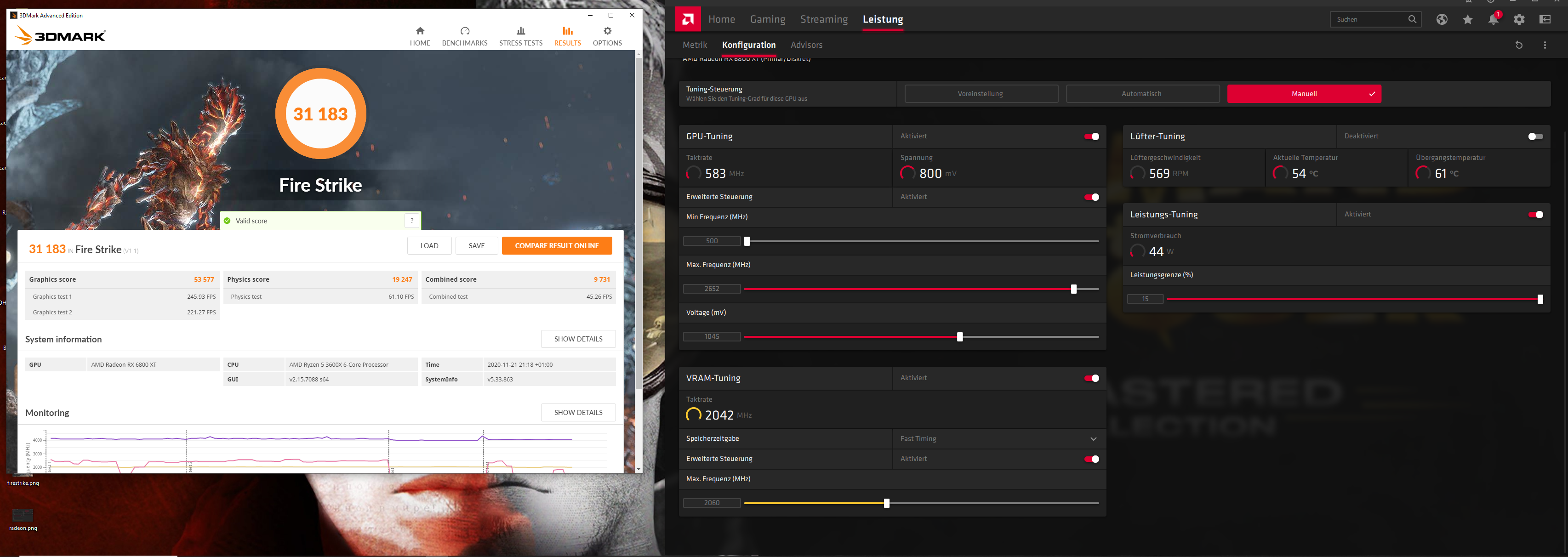Click Compare Result Online button
Screen dimensions: 1568x557
556,246
